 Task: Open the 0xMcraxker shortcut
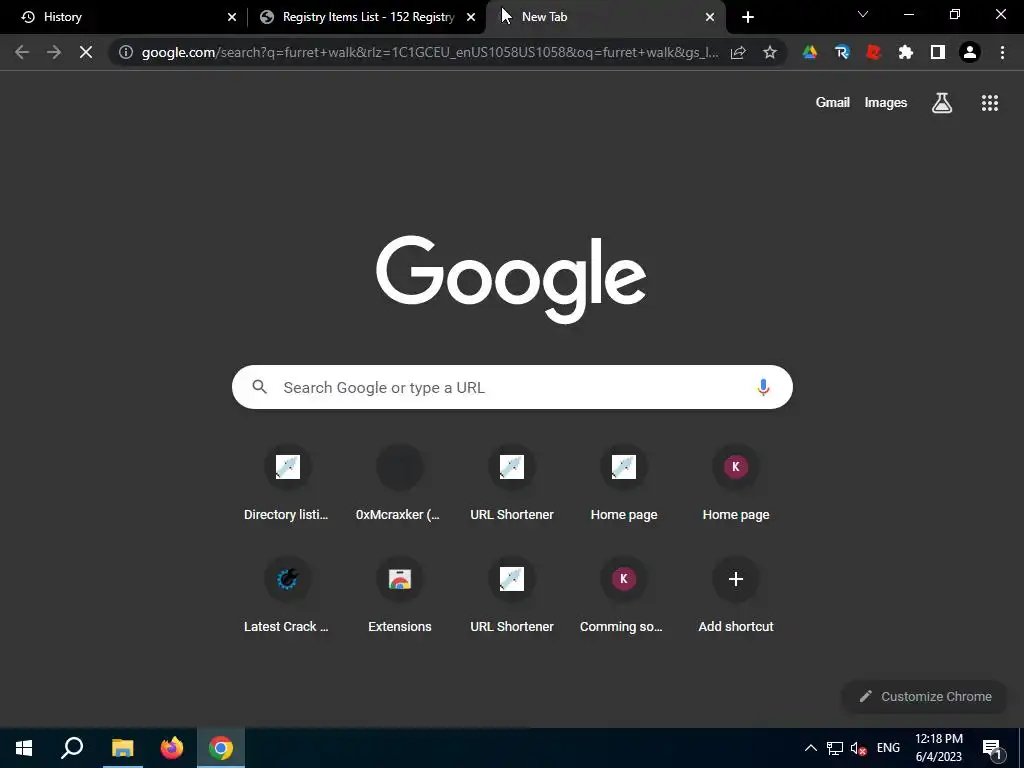[x=399, y=485]
